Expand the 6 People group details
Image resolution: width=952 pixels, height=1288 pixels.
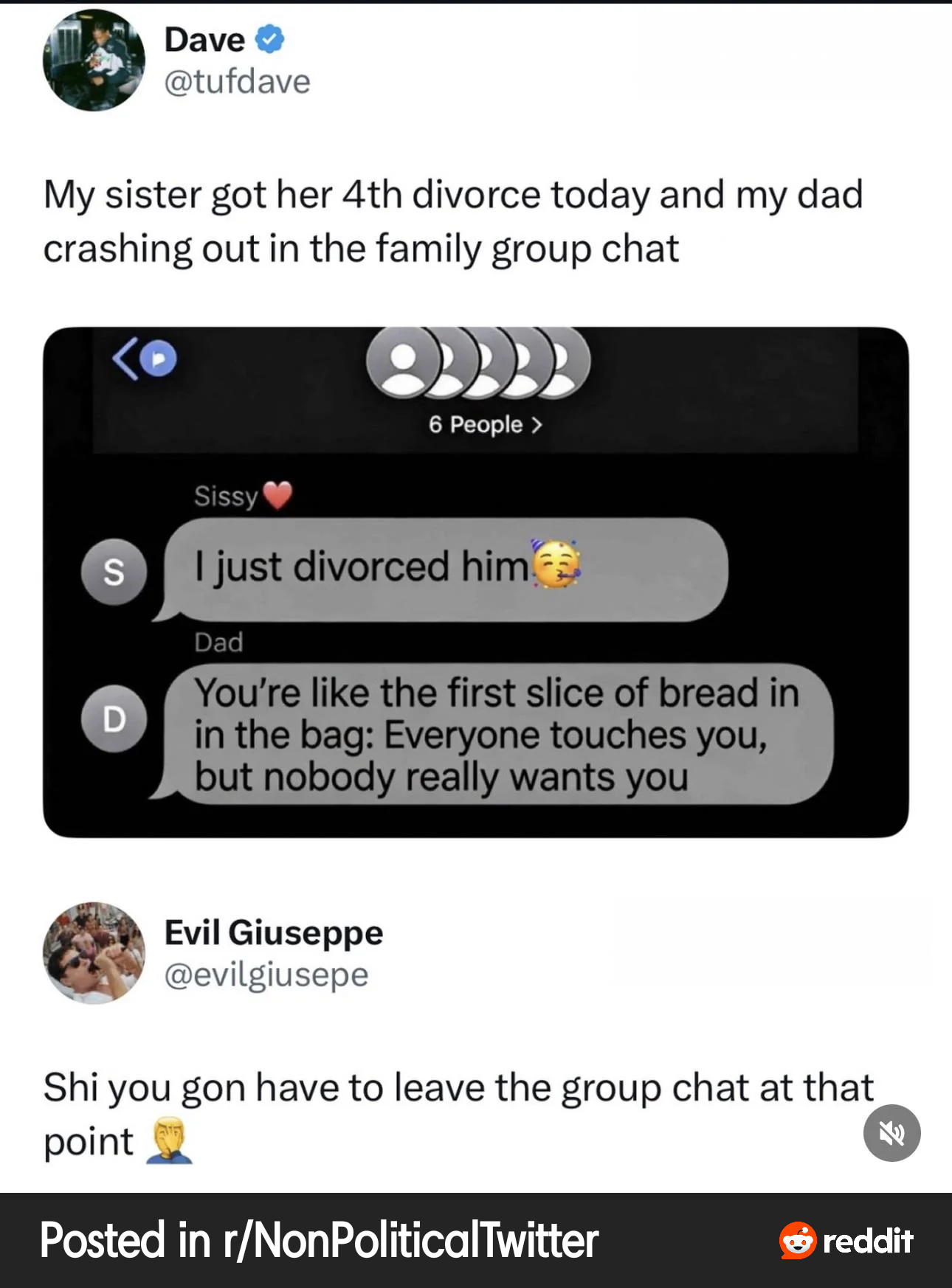[x=485, y=424]
